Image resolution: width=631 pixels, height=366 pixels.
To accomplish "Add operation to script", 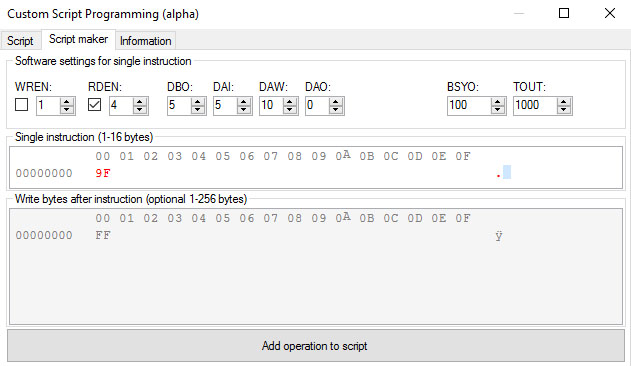I will click(x=316, y=345).
